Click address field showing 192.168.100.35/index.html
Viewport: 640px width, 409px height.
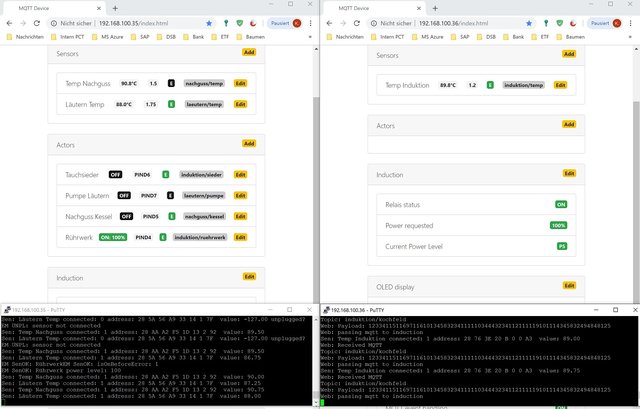133,23
